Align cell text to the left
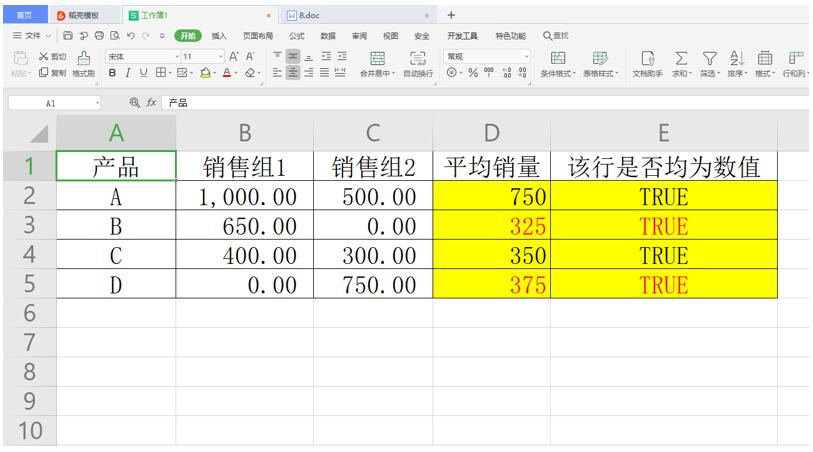 pos(277,73)
